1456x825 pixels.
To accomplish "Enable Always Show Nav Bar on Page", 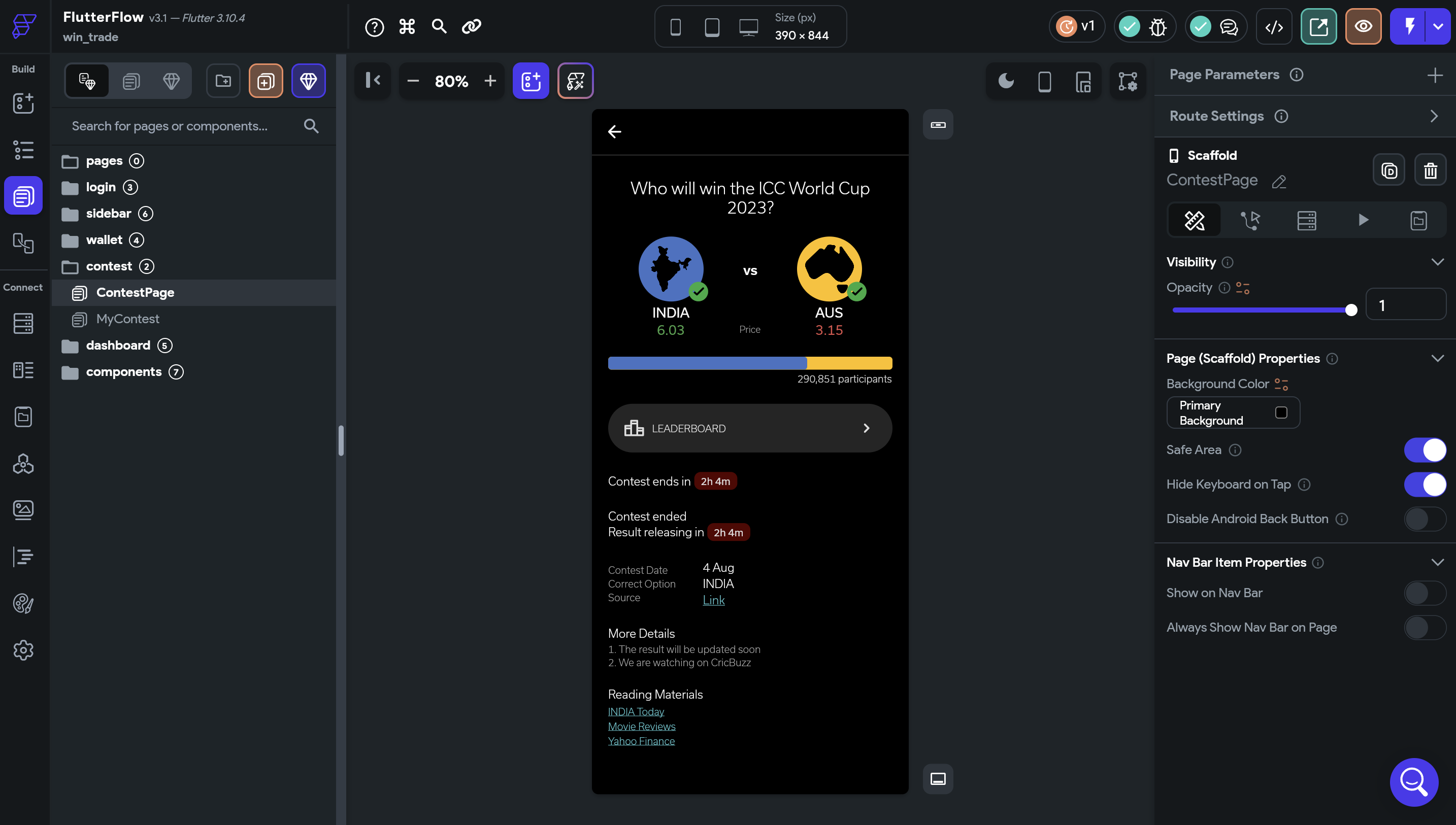I will tap(1425, 628).
